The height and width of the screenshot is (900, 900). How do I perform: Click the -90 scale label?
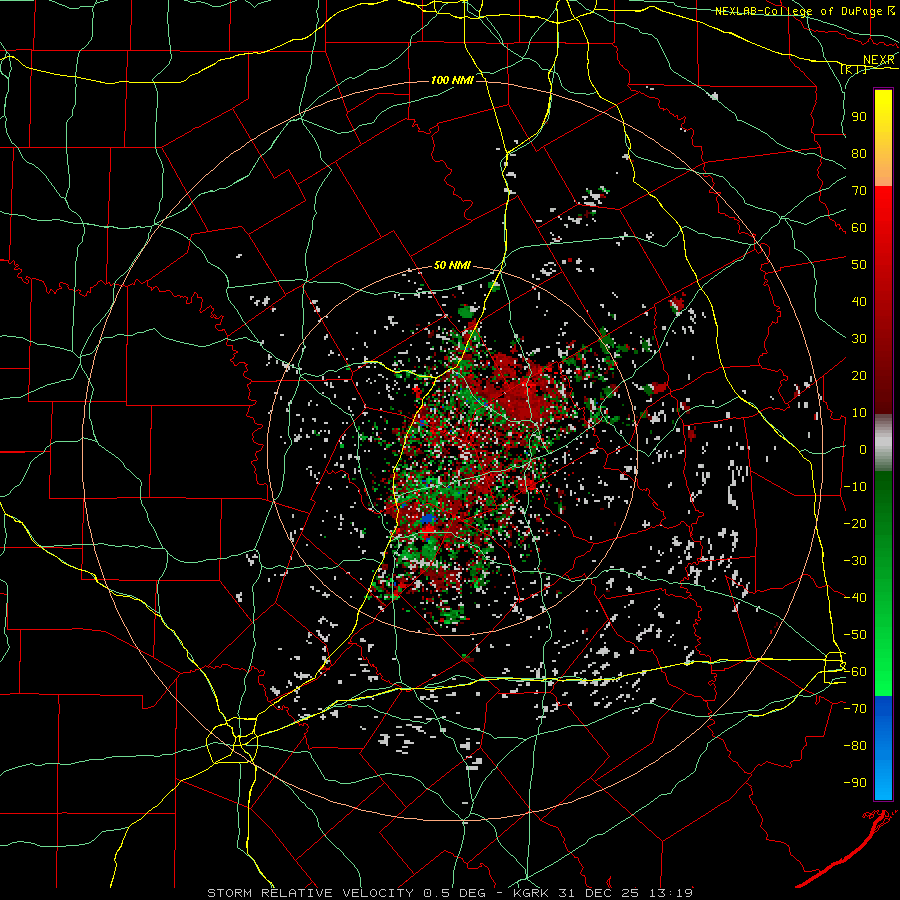[x=855, y=783]
